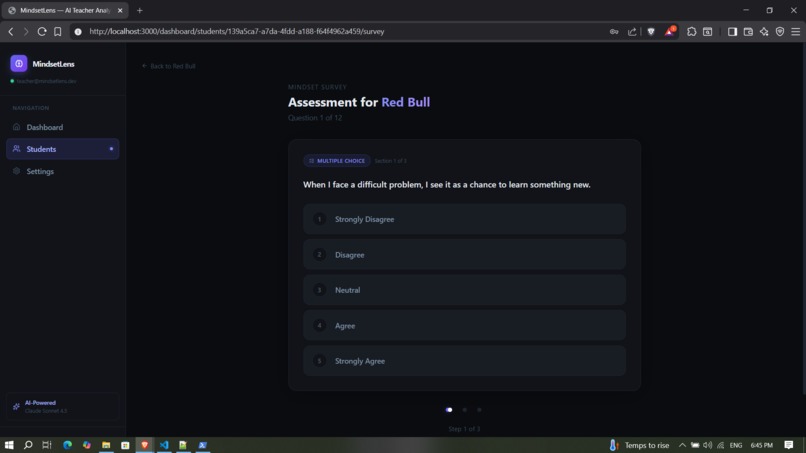
Task: Toggle the browser sidebar panel
Action: tap(732, 31)
